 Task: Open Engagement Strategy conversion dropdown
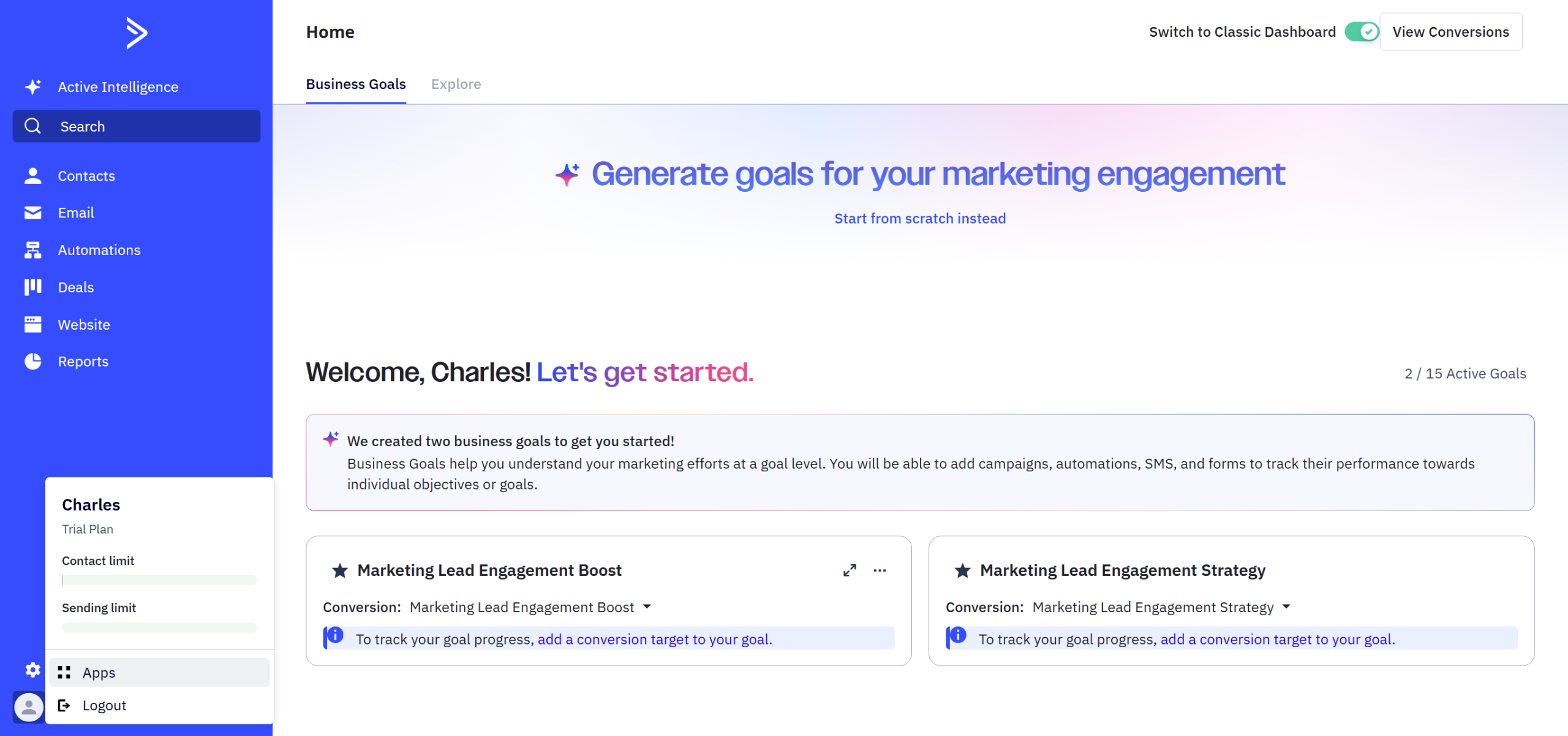(1286, 607)
